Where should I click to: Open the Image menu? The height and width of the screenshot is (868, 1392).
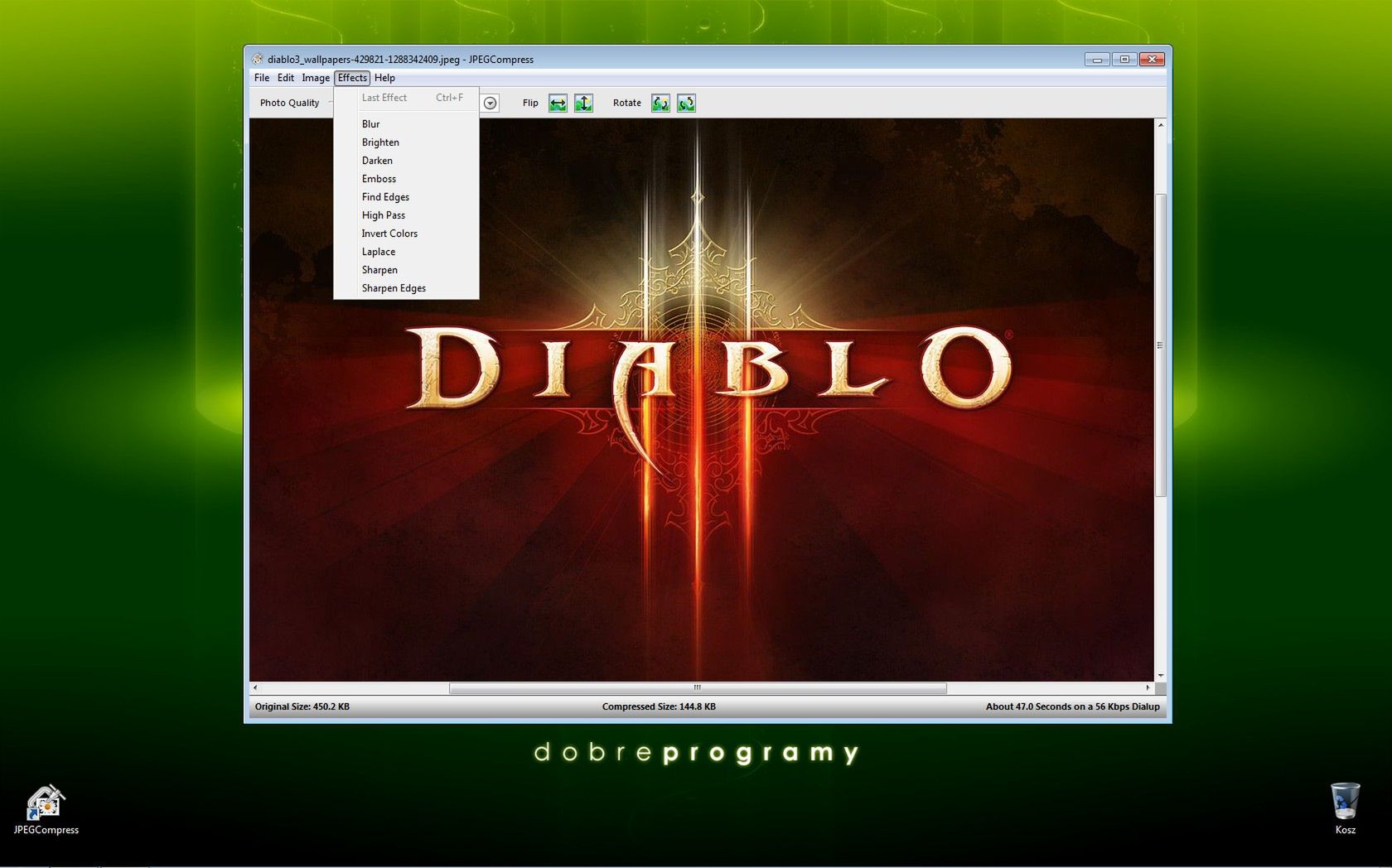(316, 78)
